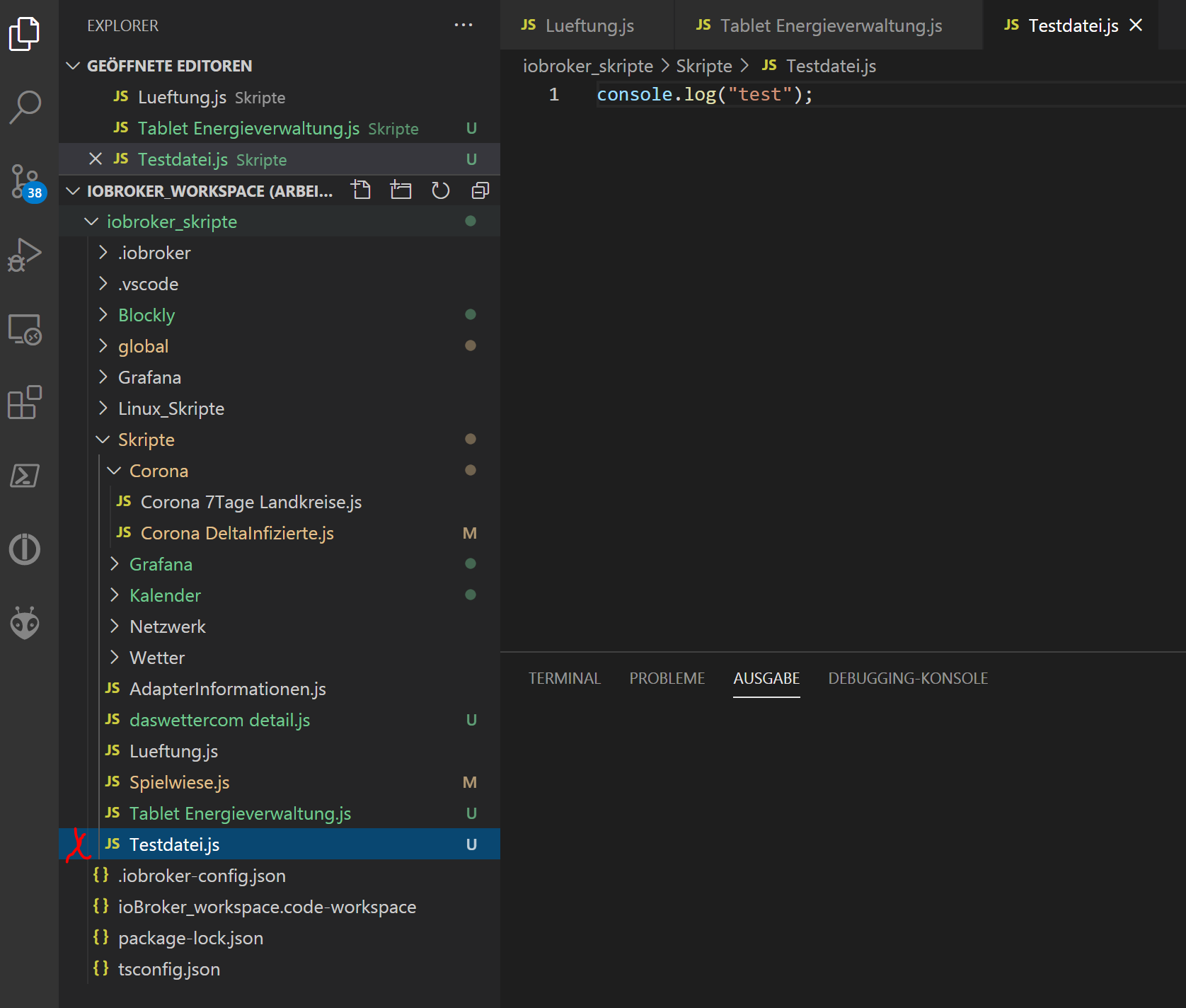The width and height of the screenshot is (1186, 1008).
Task: Open tsconfig.json file
Action: coord(280,969)
